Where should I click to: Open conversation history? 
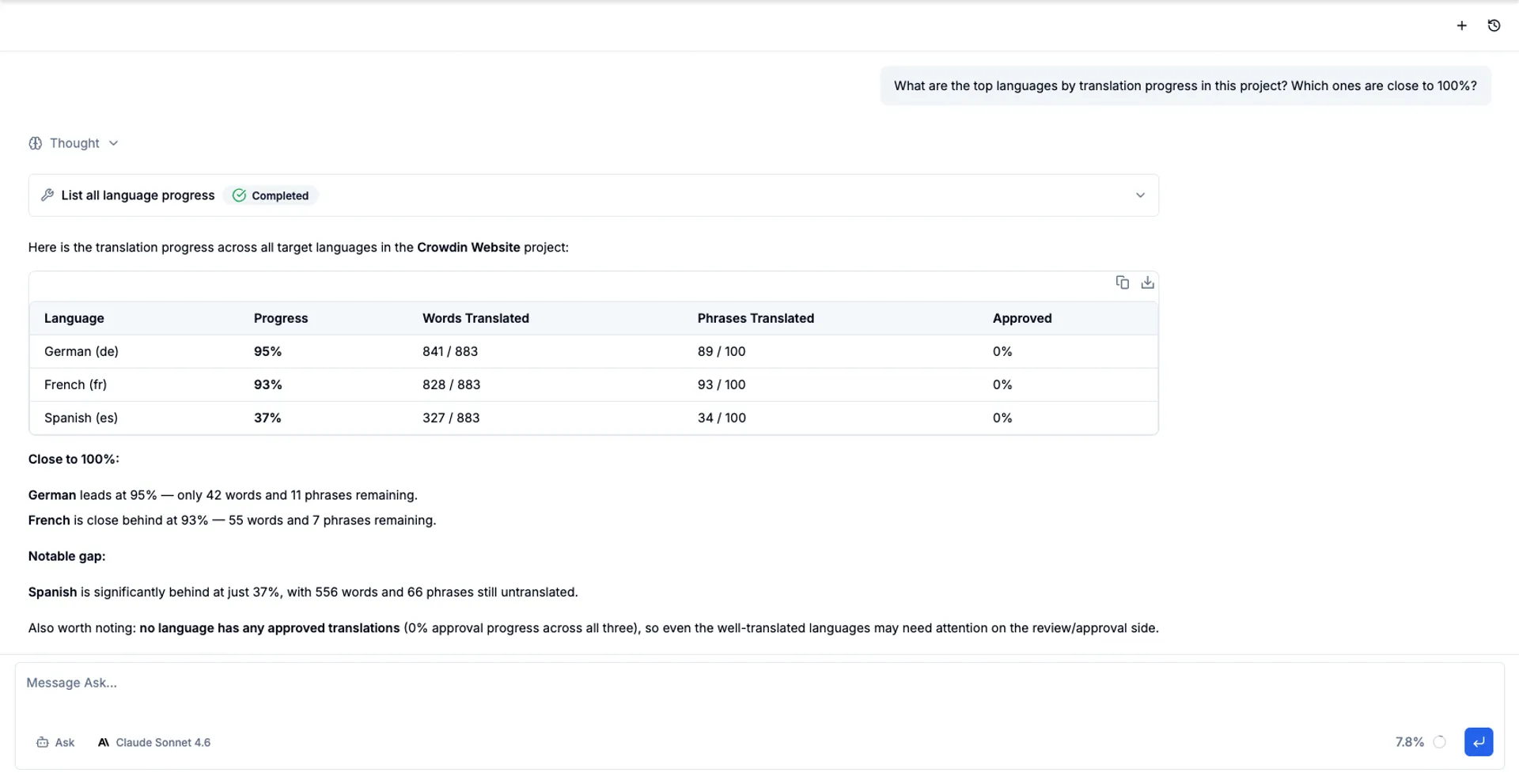pos(1494,25)
